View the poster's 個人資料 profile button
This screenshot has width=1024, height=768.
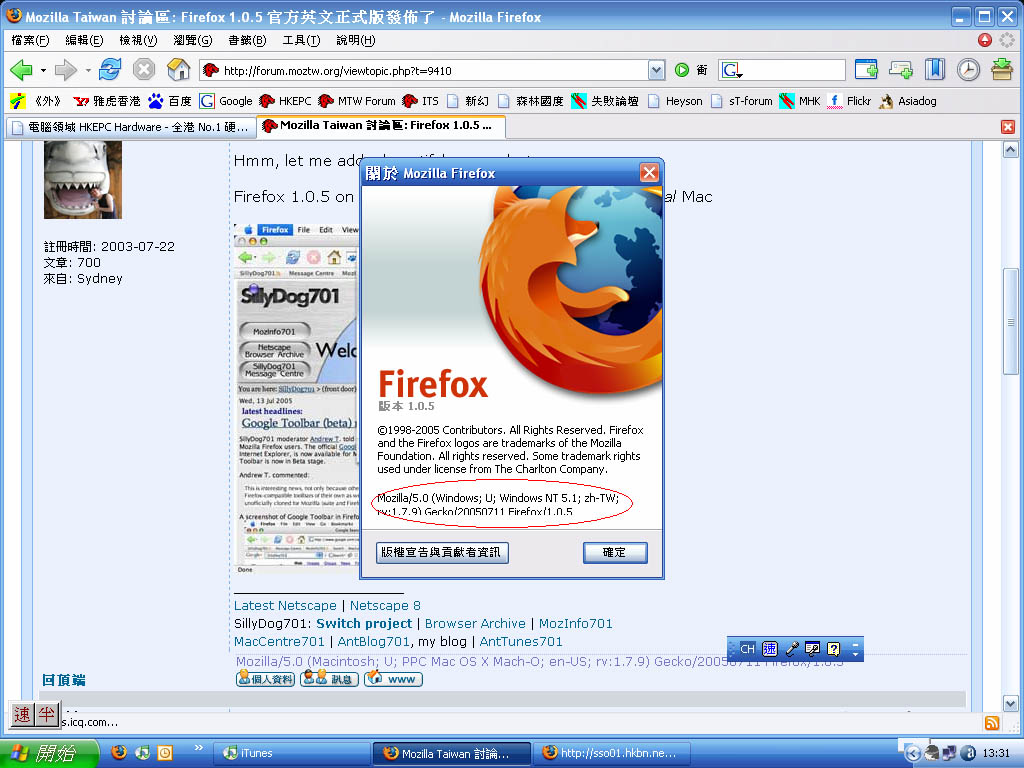coord(265,679)
